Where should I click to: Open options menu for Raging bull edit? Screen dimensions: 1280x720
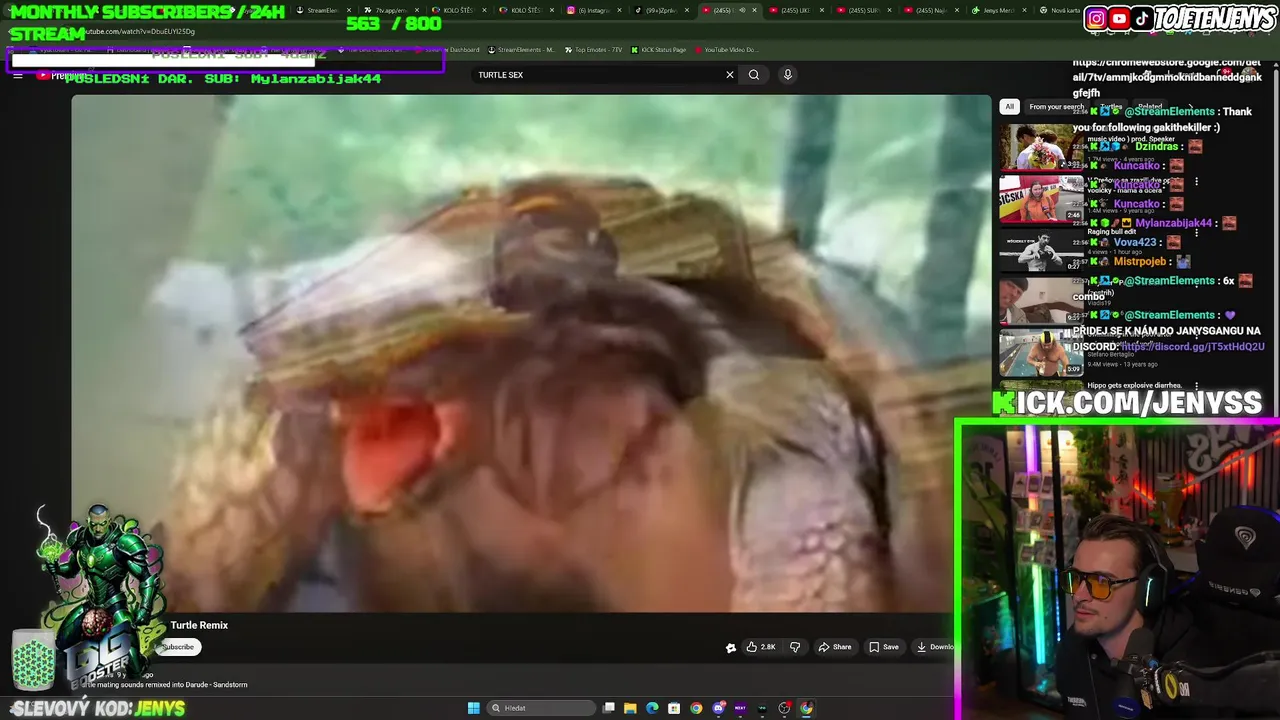(1196, 234)
